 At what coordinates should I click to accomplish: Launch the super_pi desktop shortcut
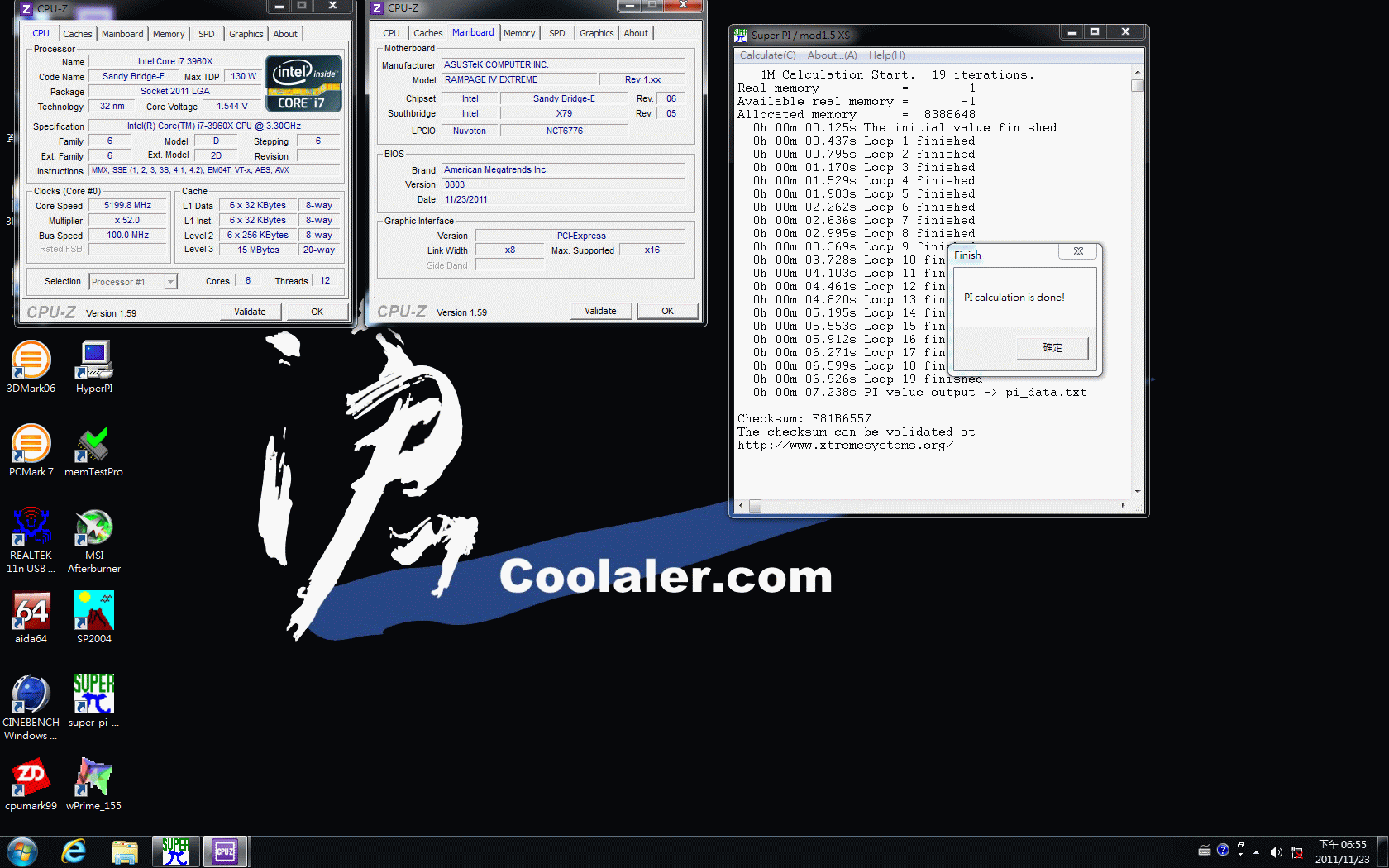coord(93,700)
